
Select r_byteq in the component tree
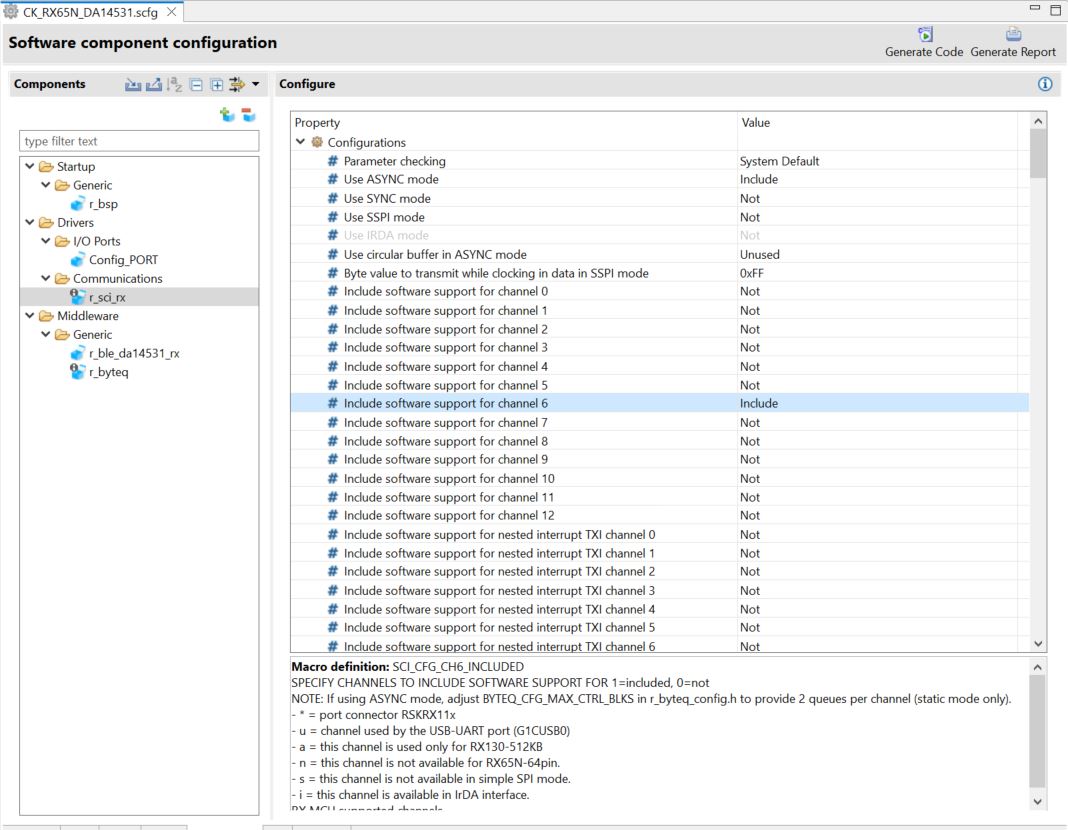pos(108,372)
